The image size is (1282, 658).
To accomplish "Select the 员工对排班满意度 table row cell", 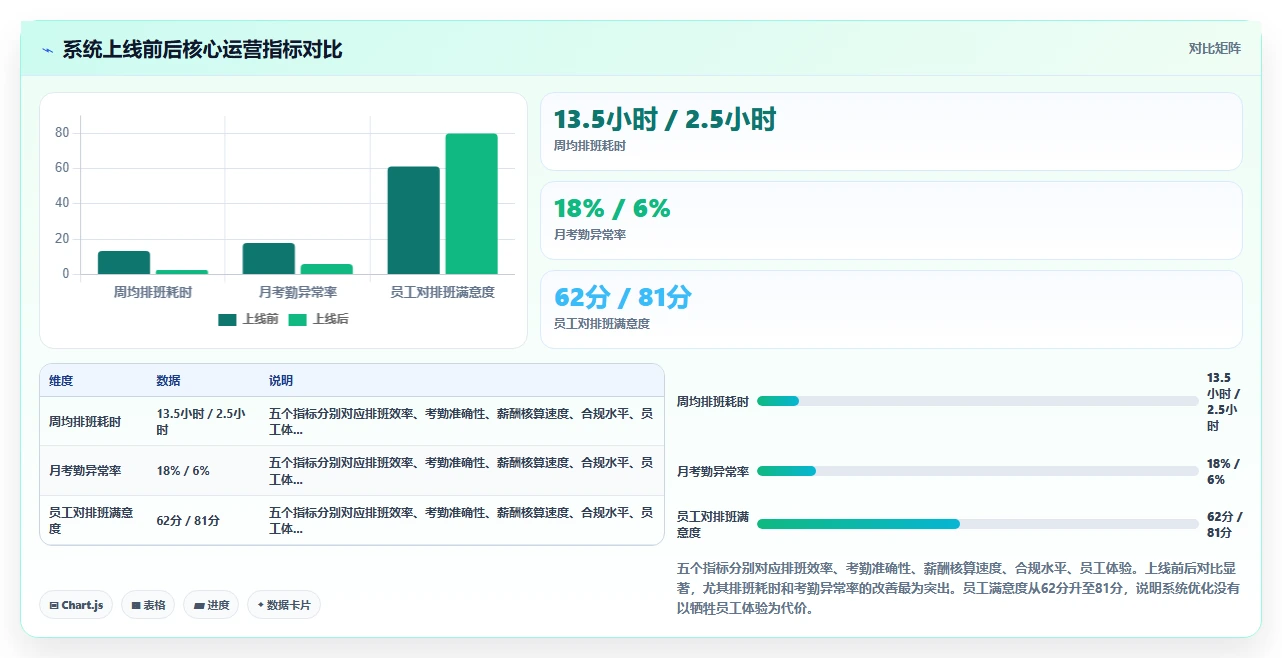I will click(91, 520).
